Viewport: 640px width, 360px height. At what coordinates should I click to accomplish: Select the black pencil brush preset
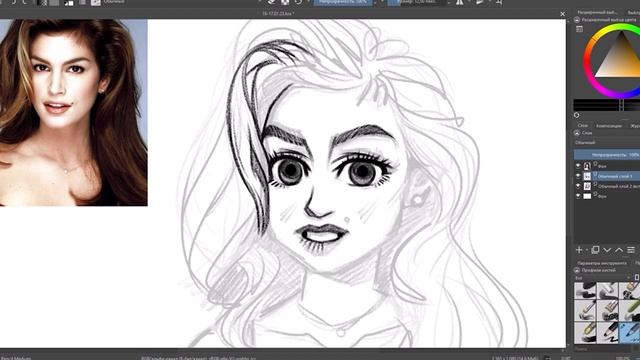[x=607, y=333]
